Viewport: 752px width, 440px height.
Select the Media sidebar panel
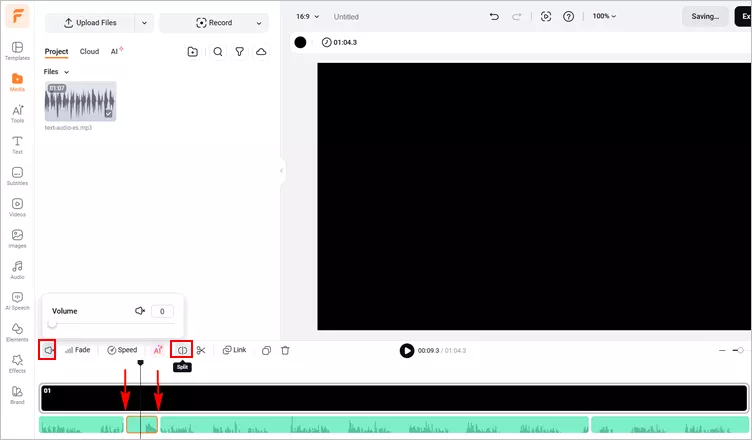tap(17, 82)
